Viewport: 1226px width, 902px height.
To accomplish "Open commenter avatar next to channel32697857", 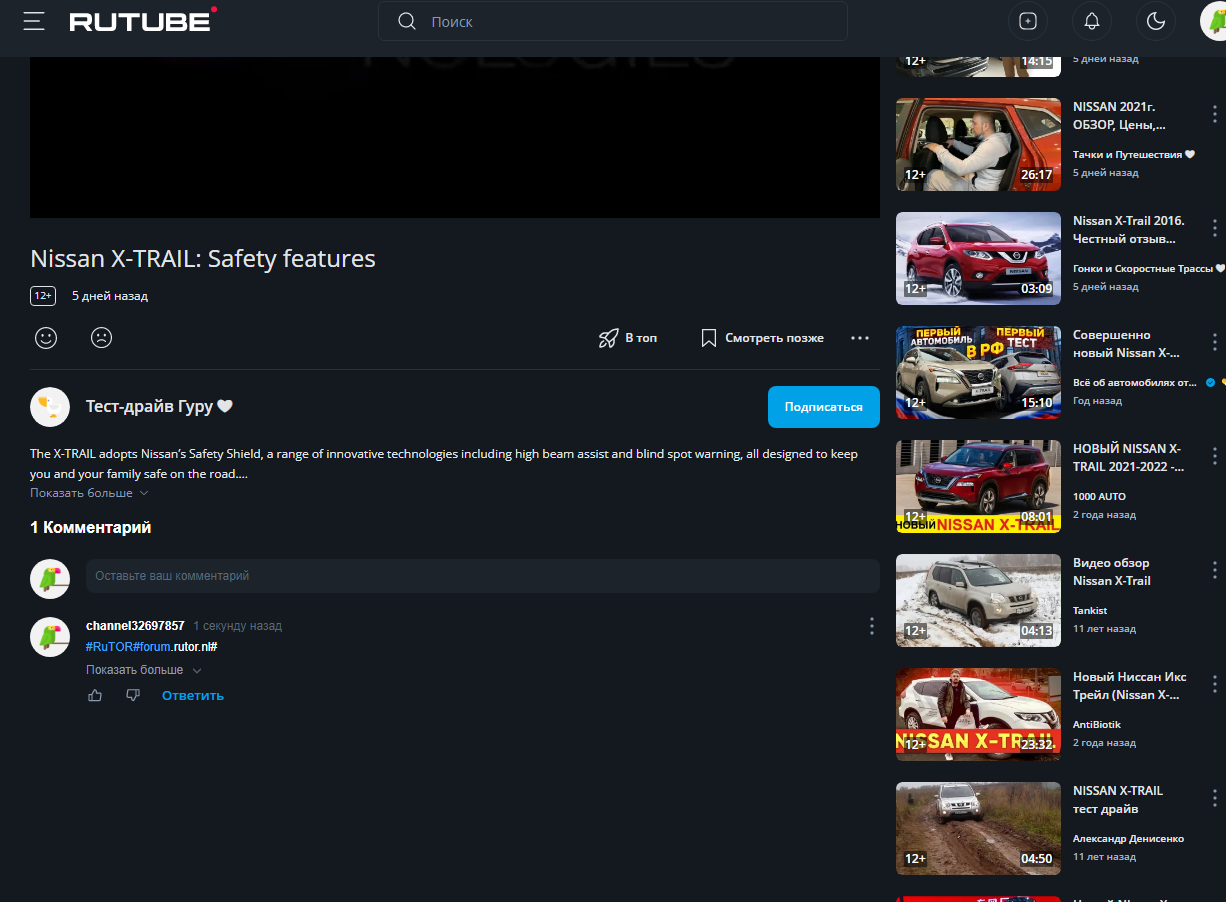I will [x=50, y=637].
